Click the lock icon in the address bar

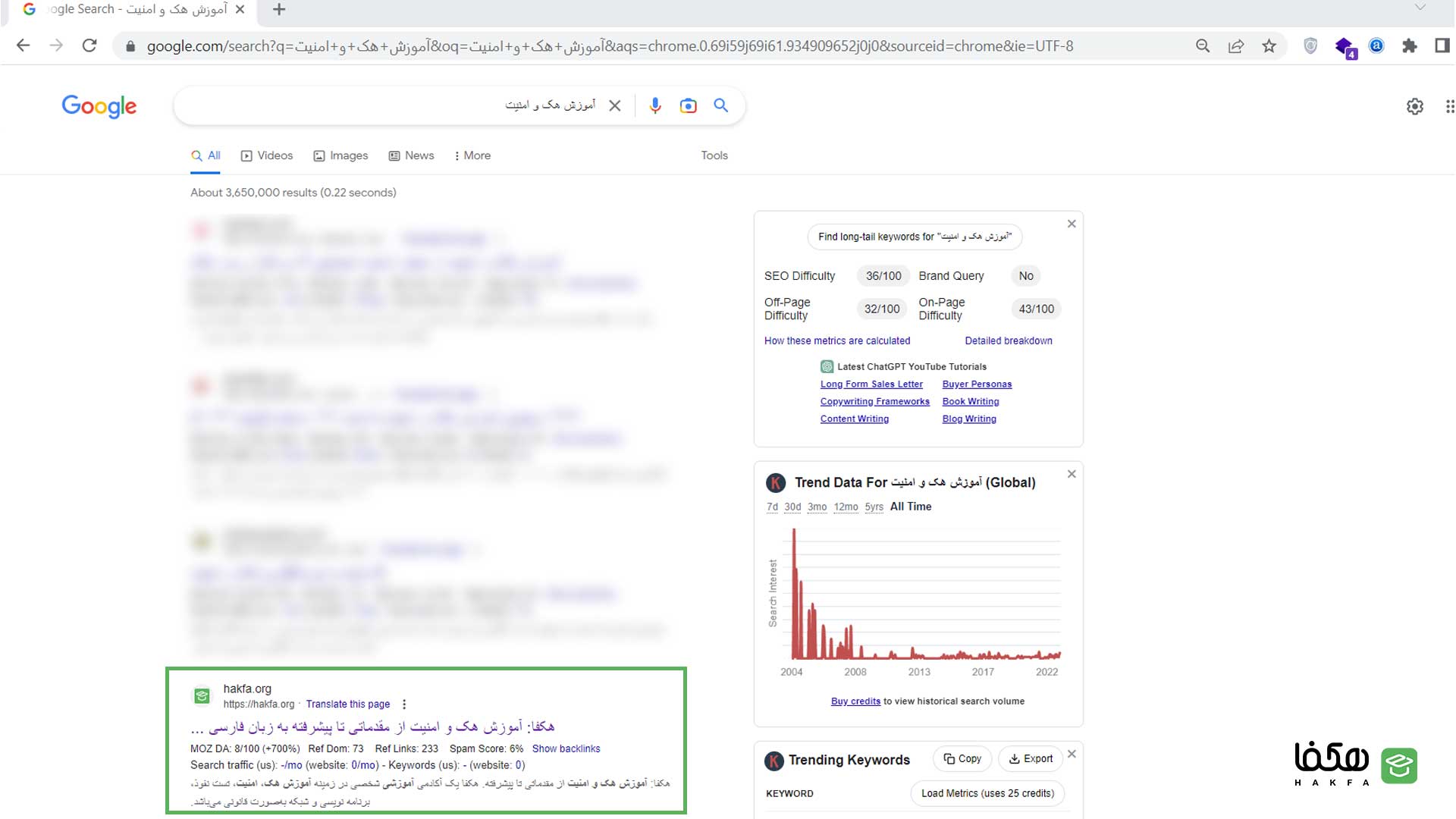pyautogui.click(x=130, y=46)
